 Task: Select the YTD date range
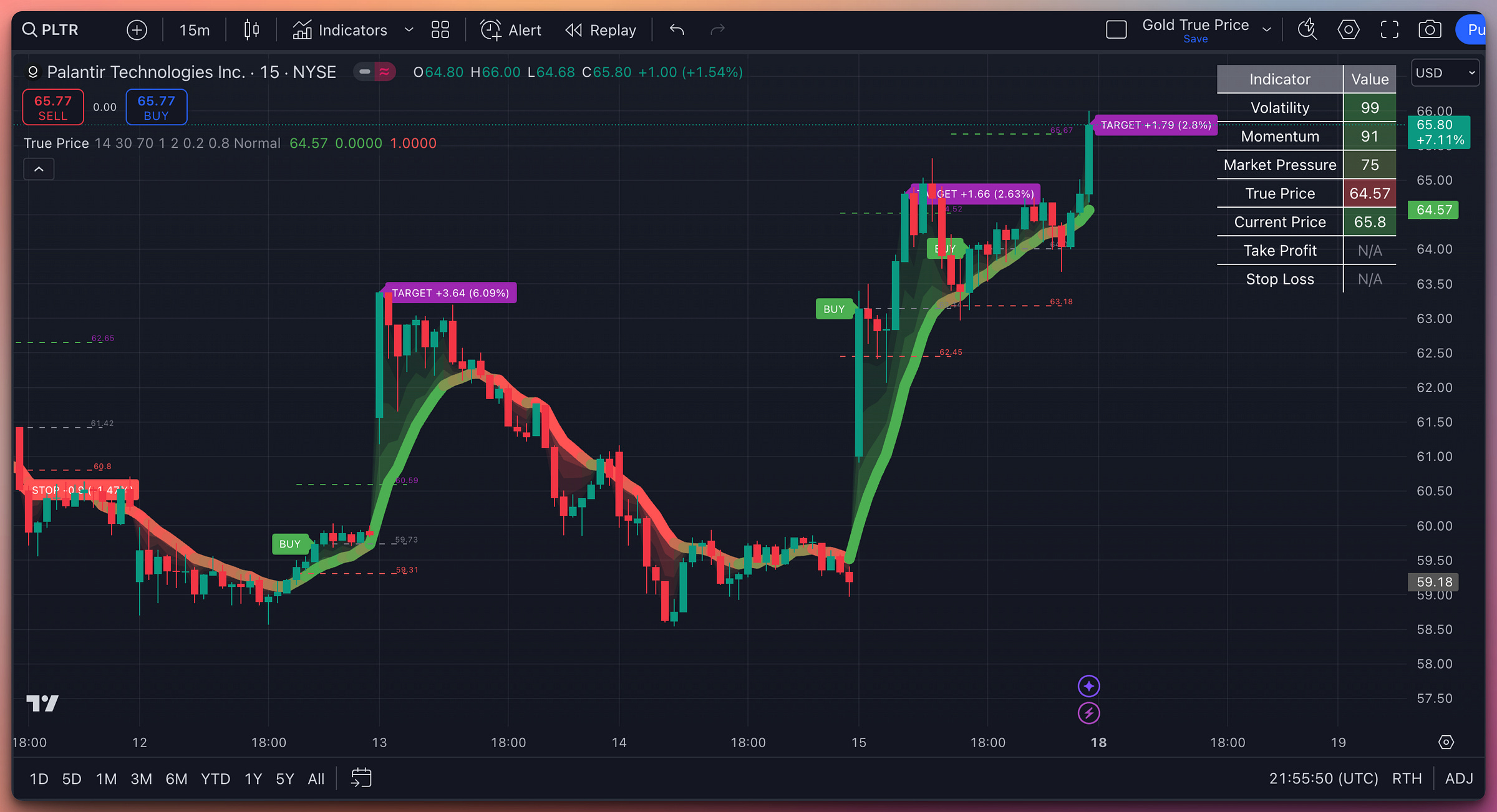[215, 778]
